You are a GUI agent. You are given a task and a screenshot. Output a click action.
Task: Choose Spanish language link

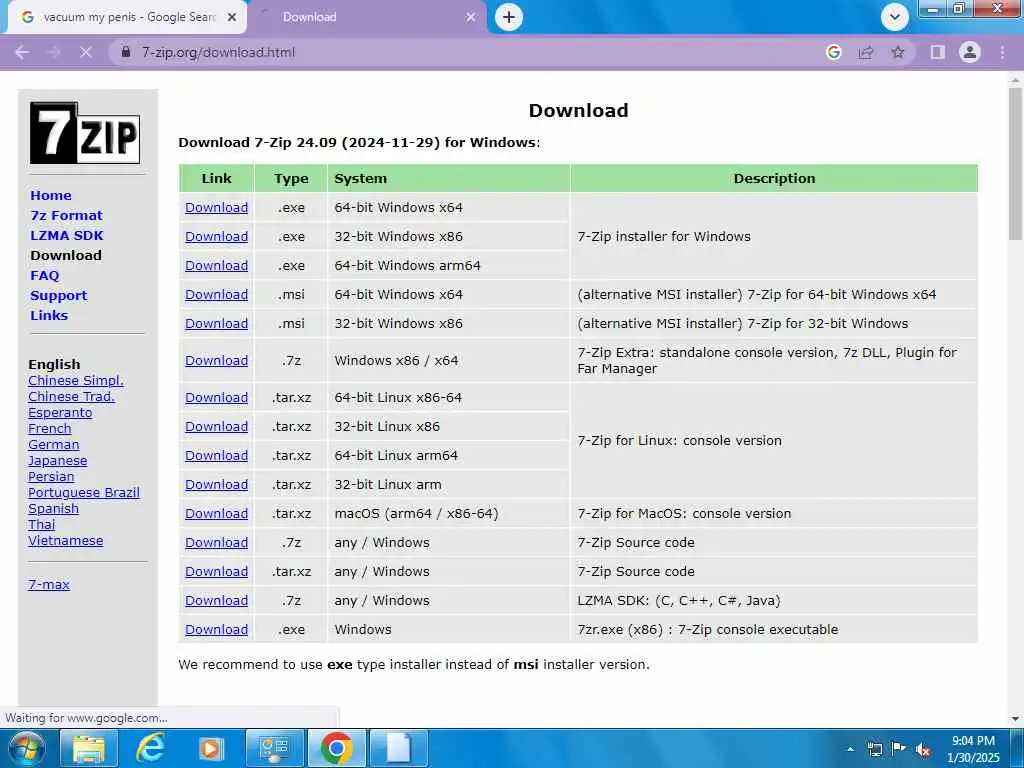(x=54, y=509)
